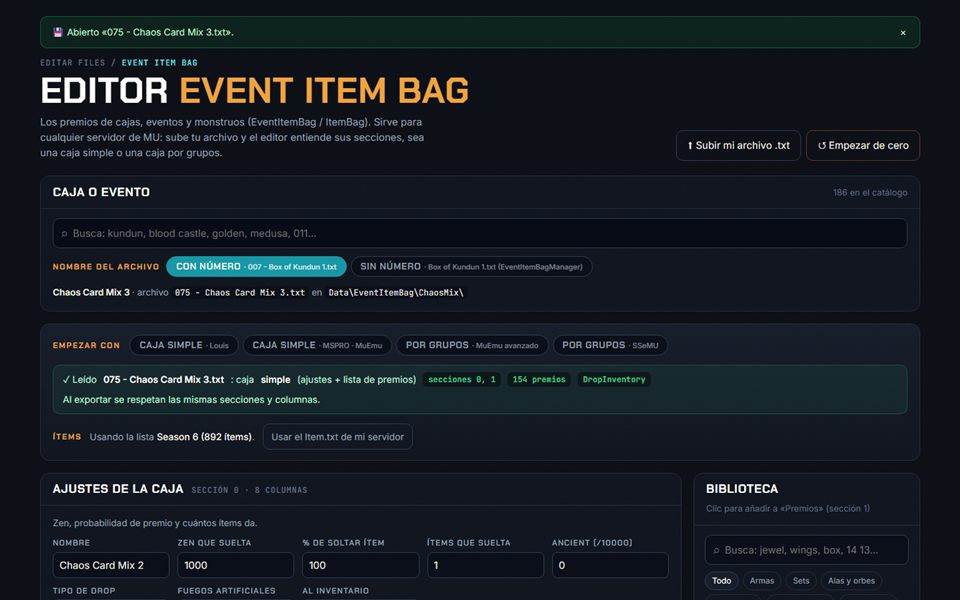The height and width of the screenshot is (600, 960).
Task: Select the 'Alas y orbes' library filter
Action: 851,580
